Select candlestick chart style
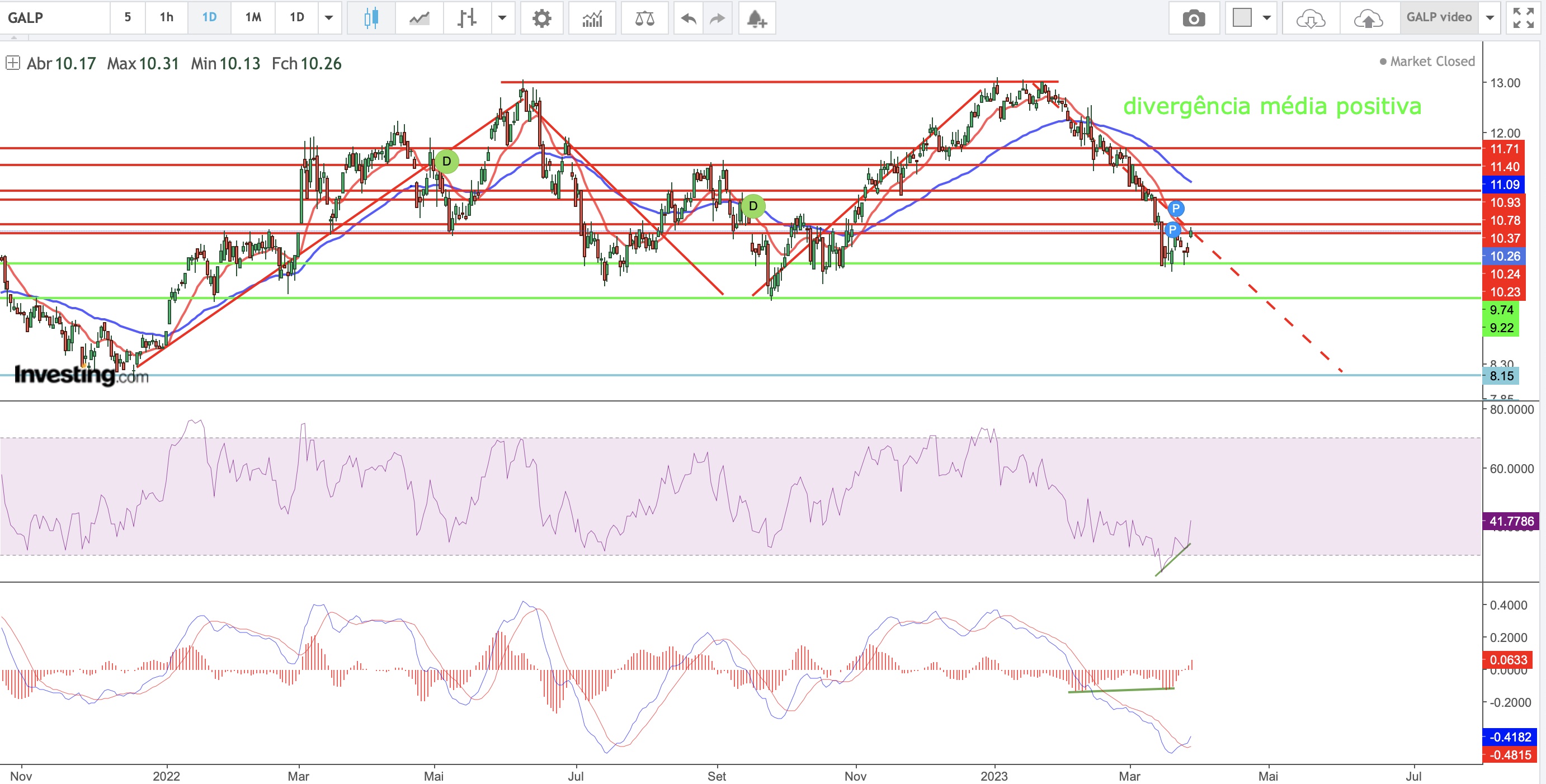 point(371,18)
